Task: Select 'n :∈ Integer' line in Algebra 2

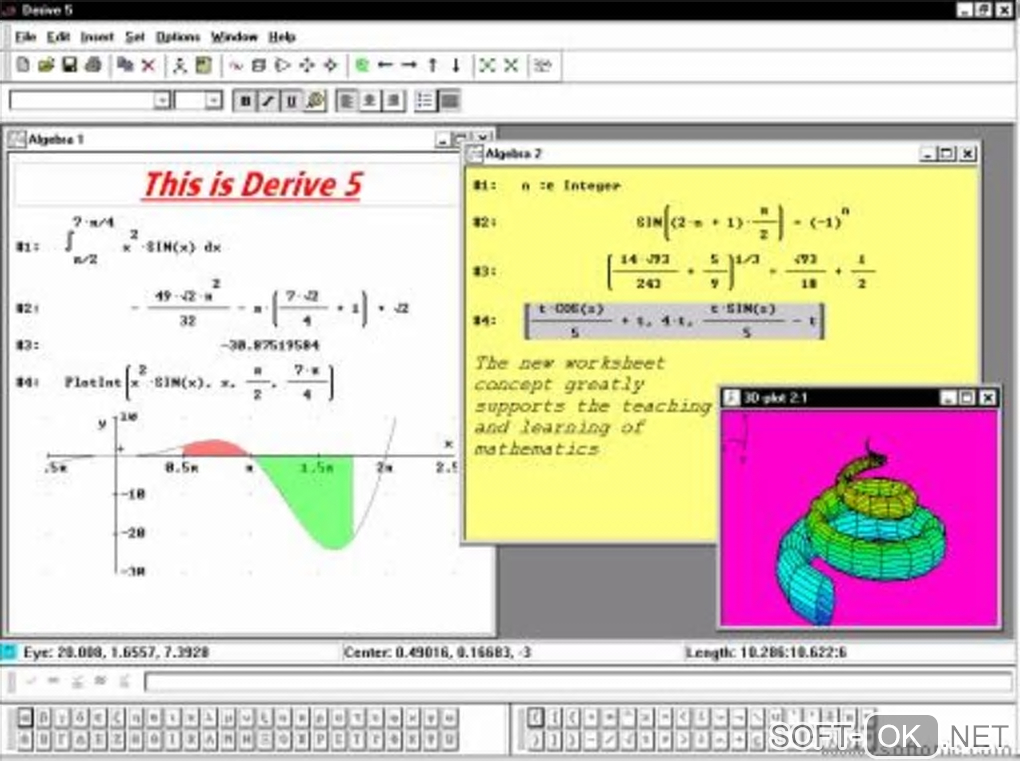Action: point(570,186)
